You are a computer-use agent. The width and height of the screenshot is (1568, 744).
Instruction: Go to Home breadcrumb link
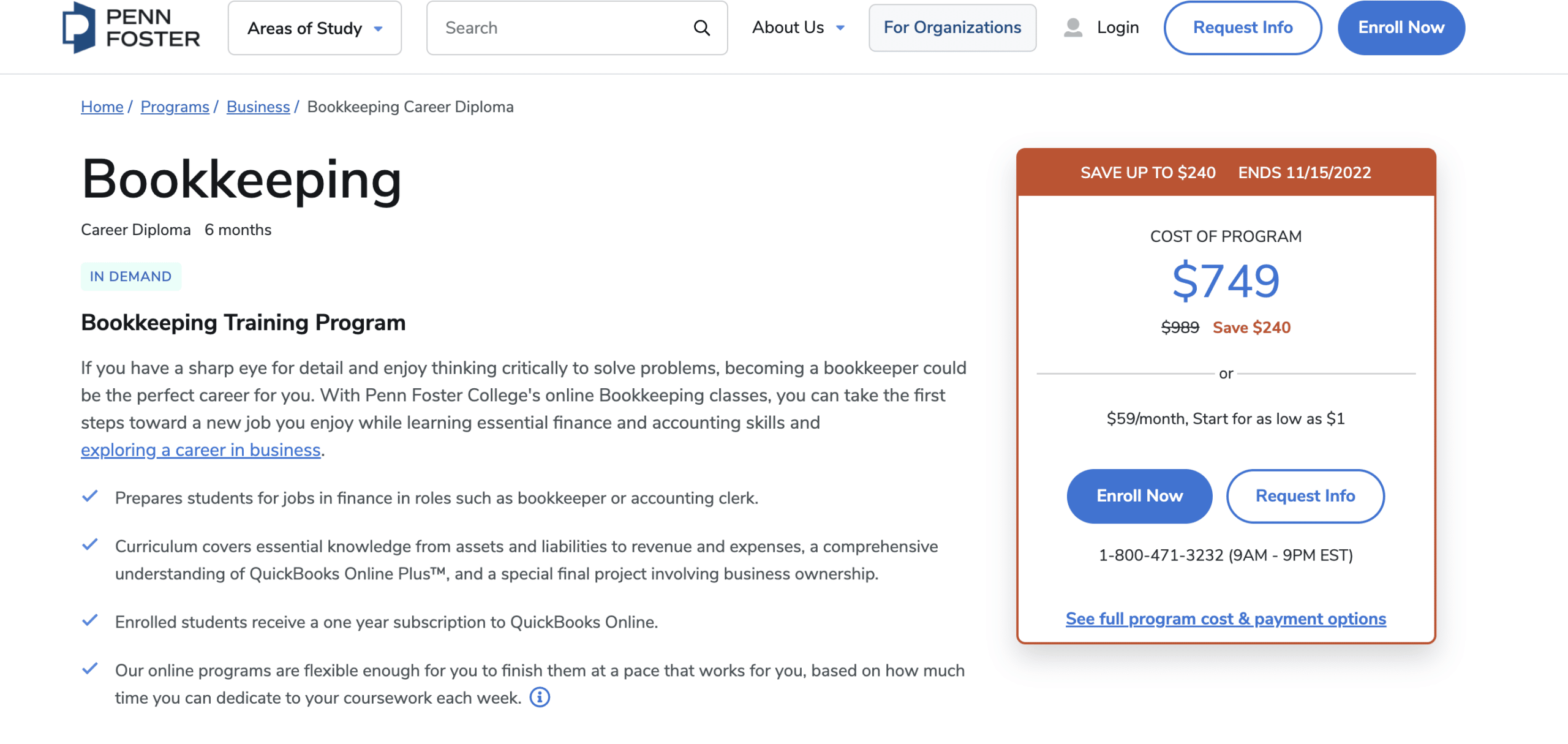click(102, 107)
